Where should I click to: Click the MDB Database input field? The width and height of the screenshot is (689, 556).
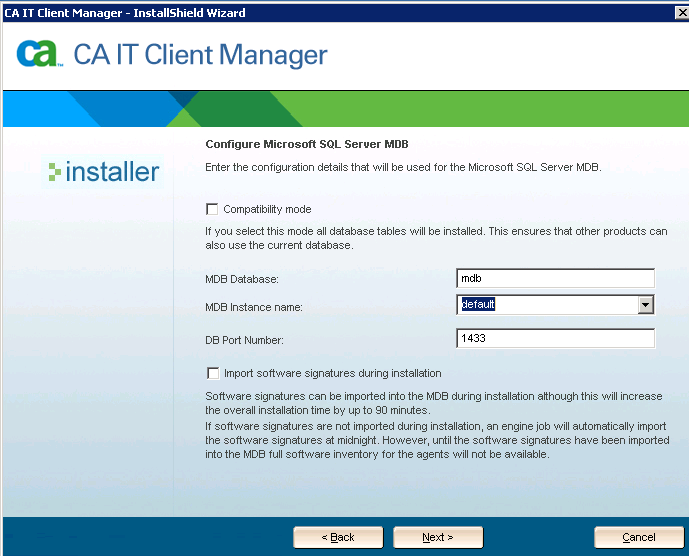(555, 278)
